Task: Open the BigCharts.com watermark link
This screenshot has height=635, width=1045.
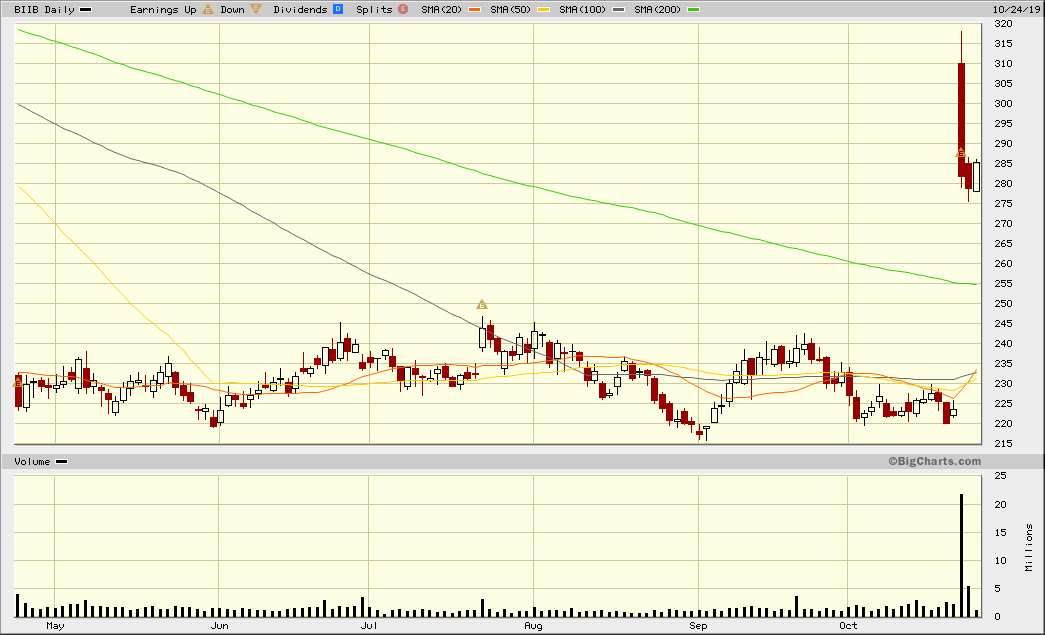Action: click(933, 461)
